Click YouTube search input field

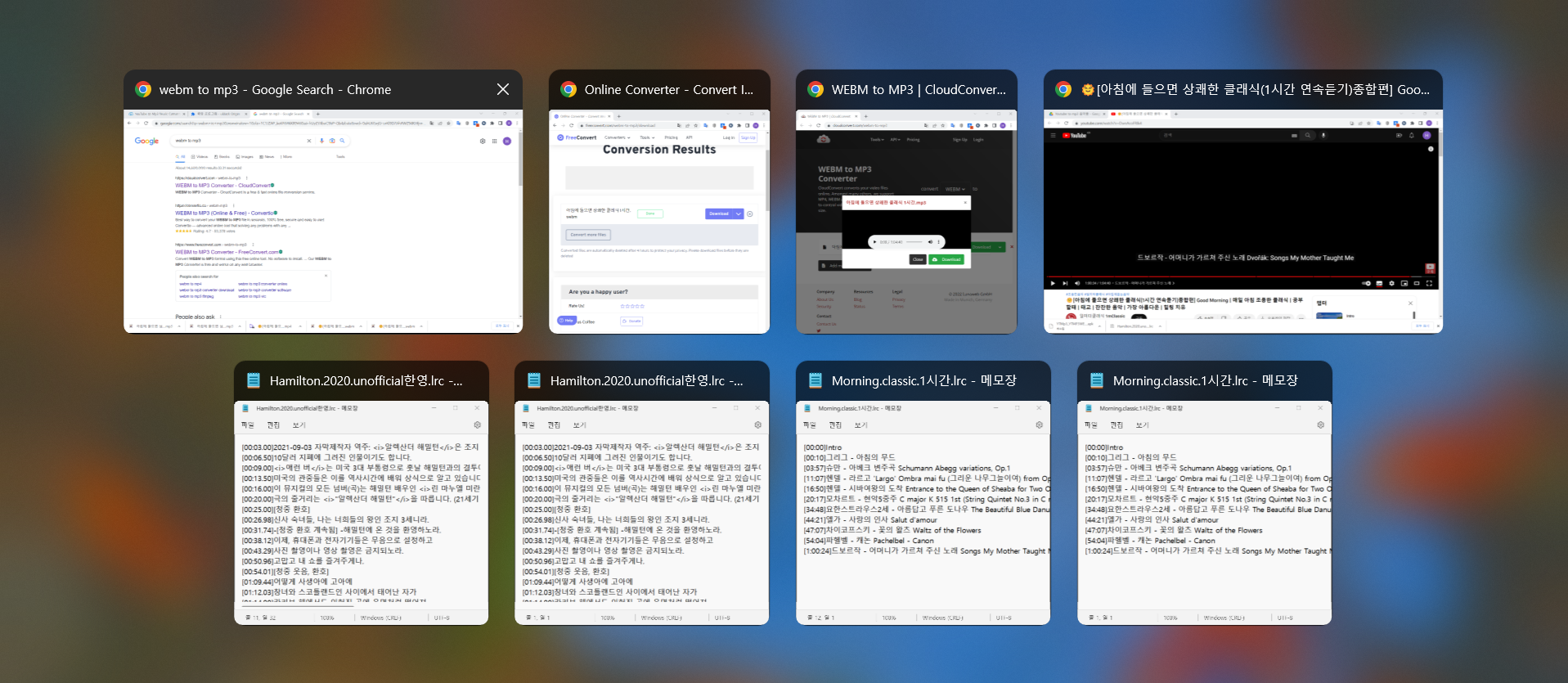click(x=1228, y=135)
